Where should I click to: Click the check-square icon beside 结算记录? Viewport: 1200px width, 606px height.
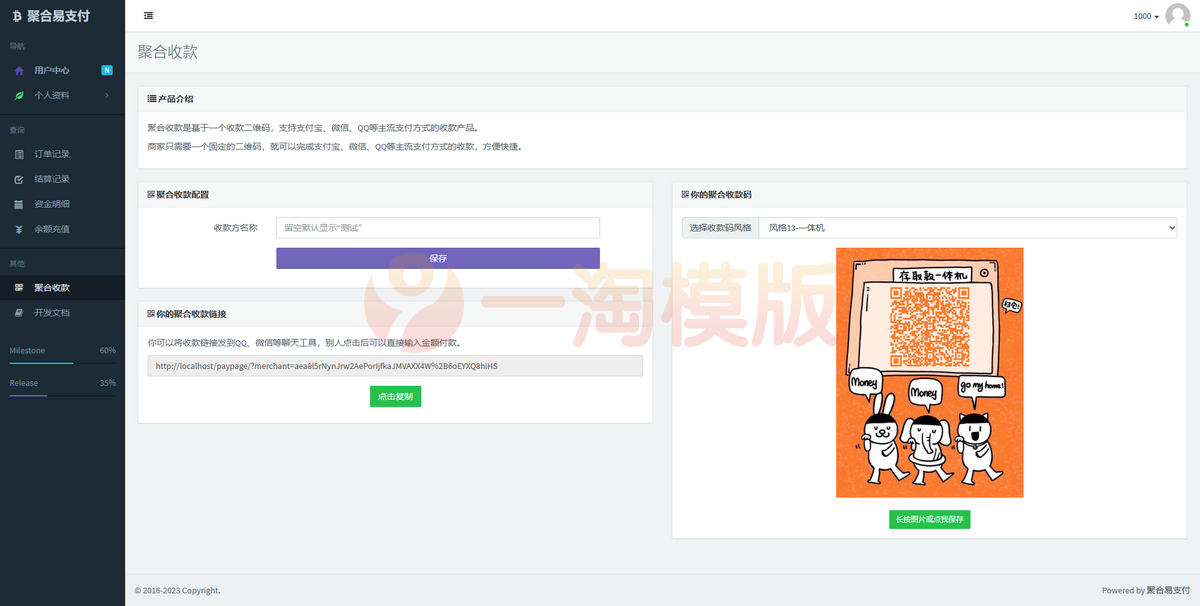[x=19, y=180]
